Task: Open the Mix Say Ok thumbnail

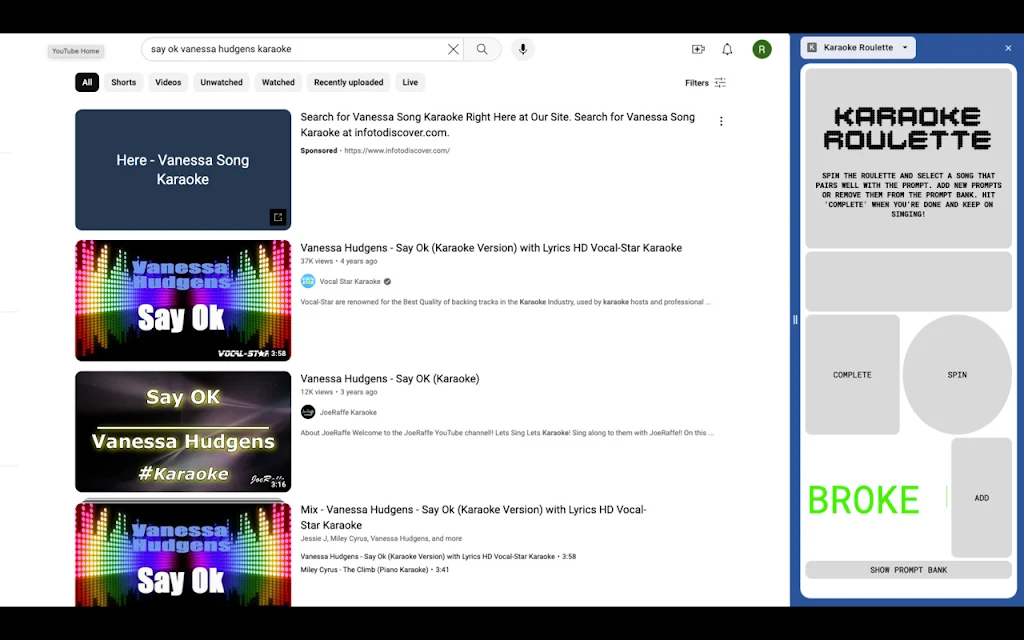Action: pos(183,554)
